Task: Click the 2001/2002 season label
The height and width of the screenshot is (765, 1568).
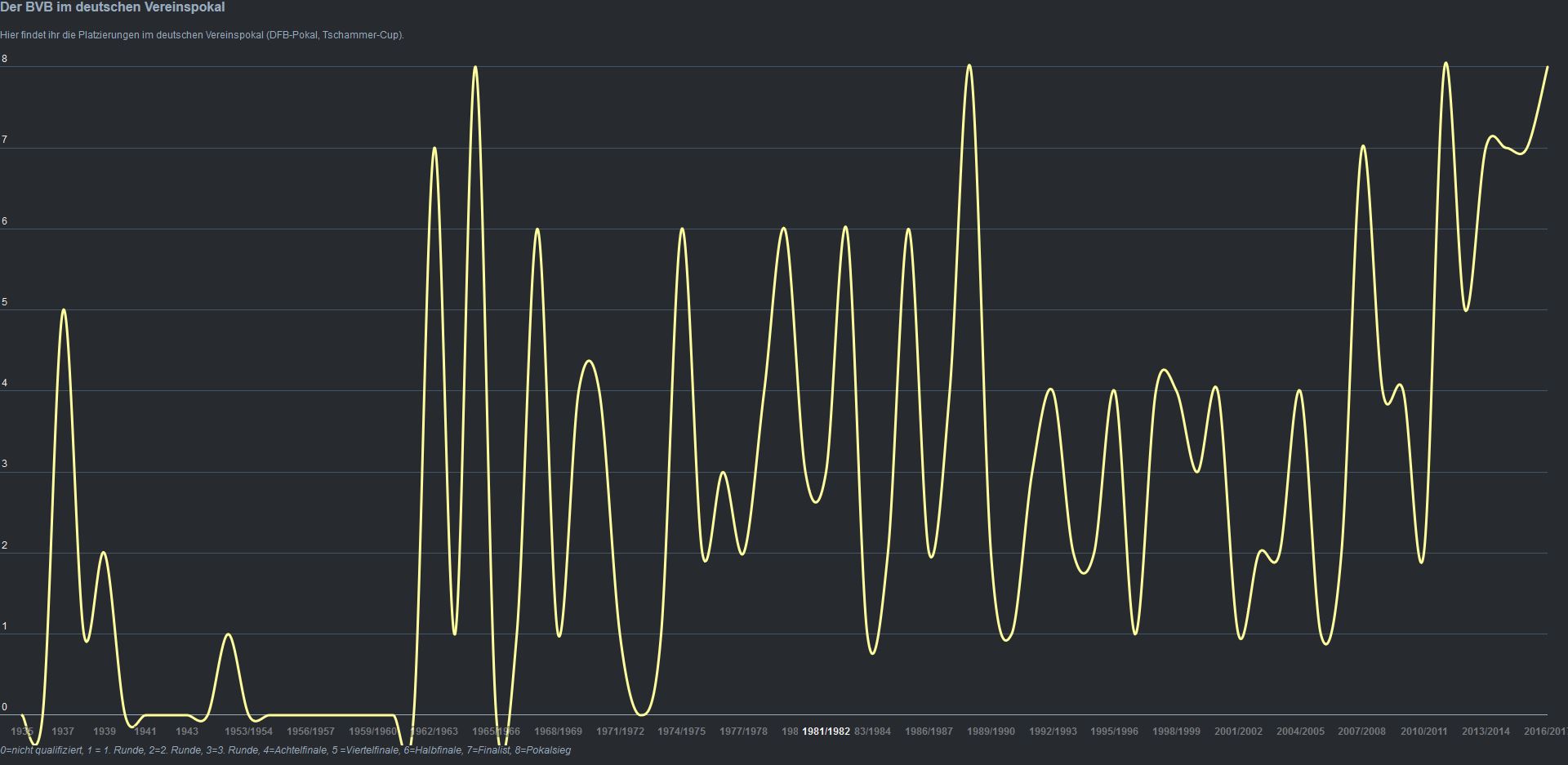Action: click(x=1238, y=732)
